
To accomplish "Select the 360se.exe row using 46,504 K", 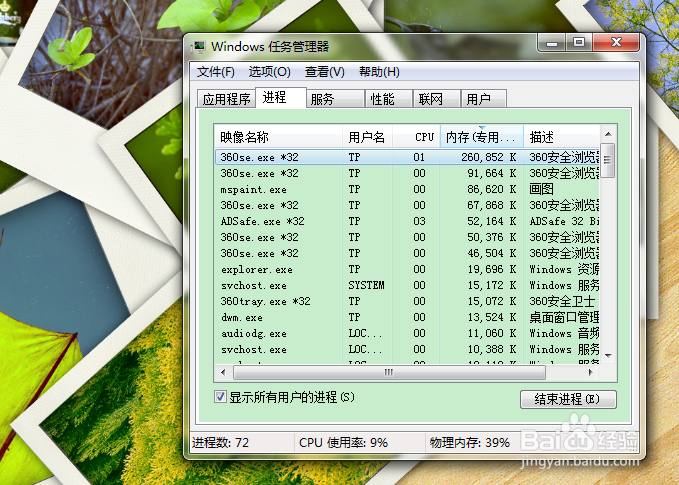I will click(407, 253).
